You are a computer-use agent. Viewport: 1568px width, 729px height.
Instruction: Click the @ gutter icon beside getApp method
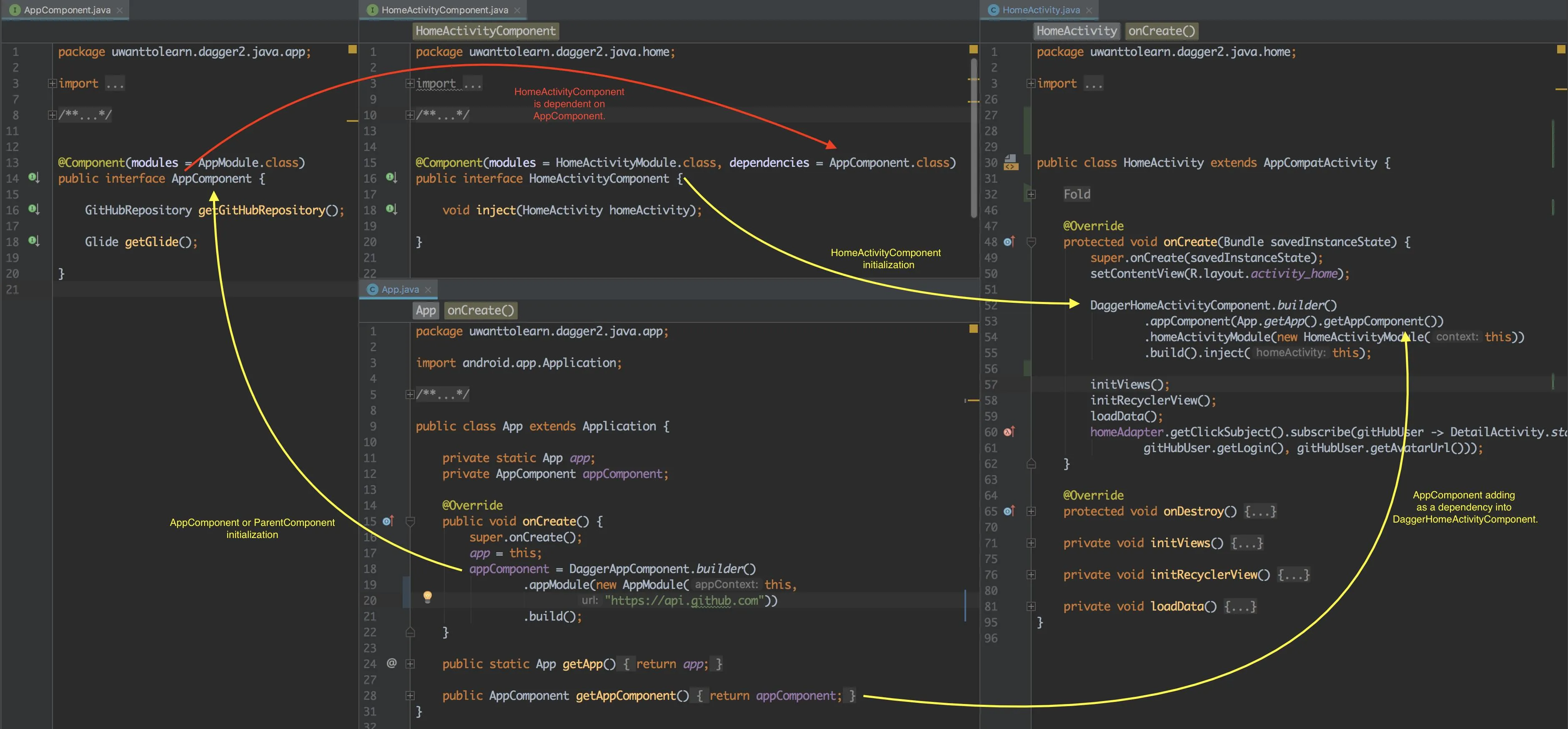tap(391, 663)
